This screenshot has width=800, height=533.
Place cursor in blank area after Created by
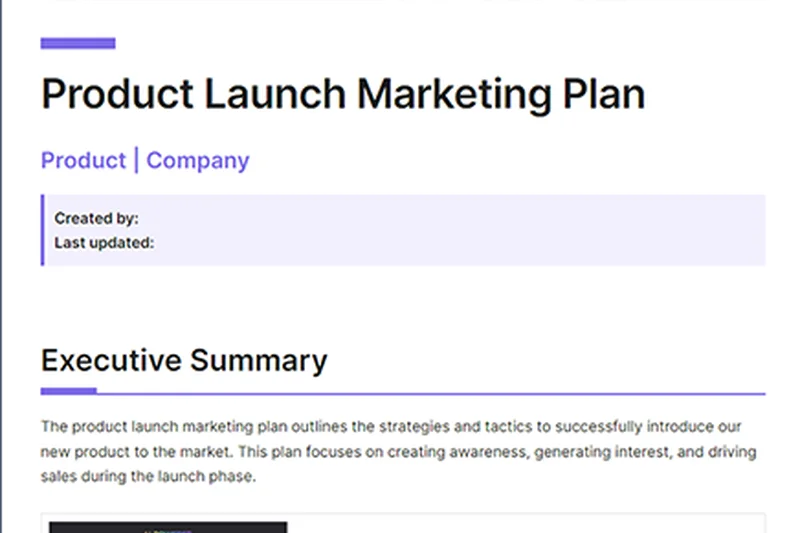[400, 218]
